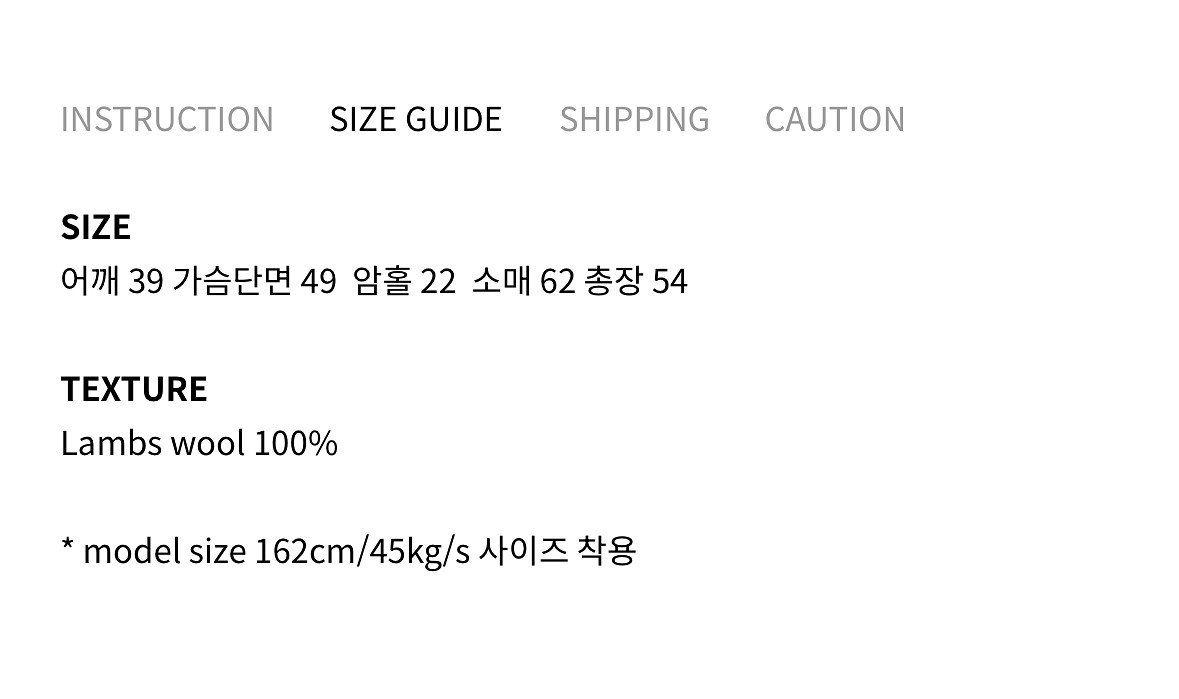Click the word 착용 in model note

click(x=607, y=551)
